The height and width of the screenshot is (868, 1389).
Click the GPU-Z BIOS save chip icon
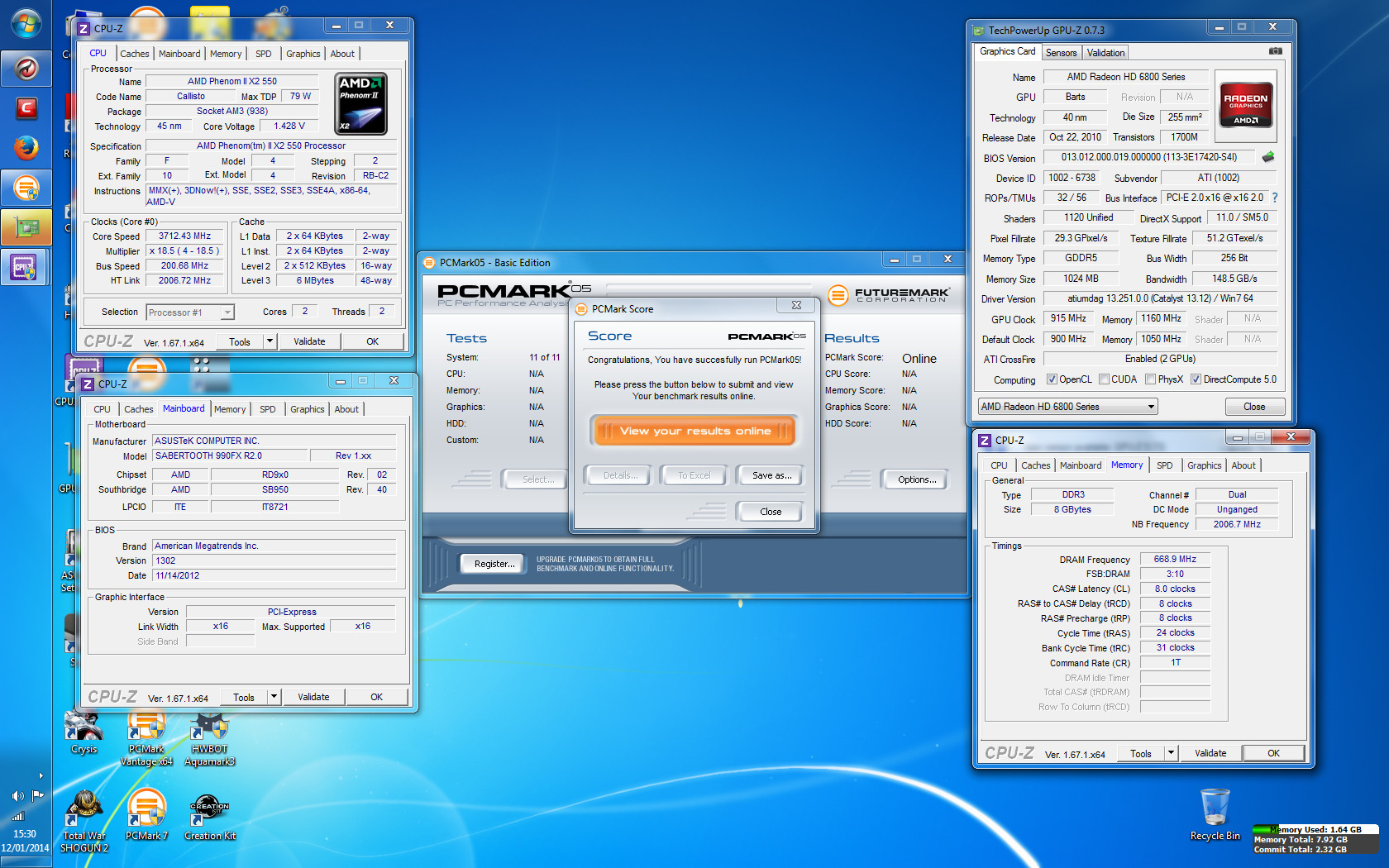click(1268, 156)
